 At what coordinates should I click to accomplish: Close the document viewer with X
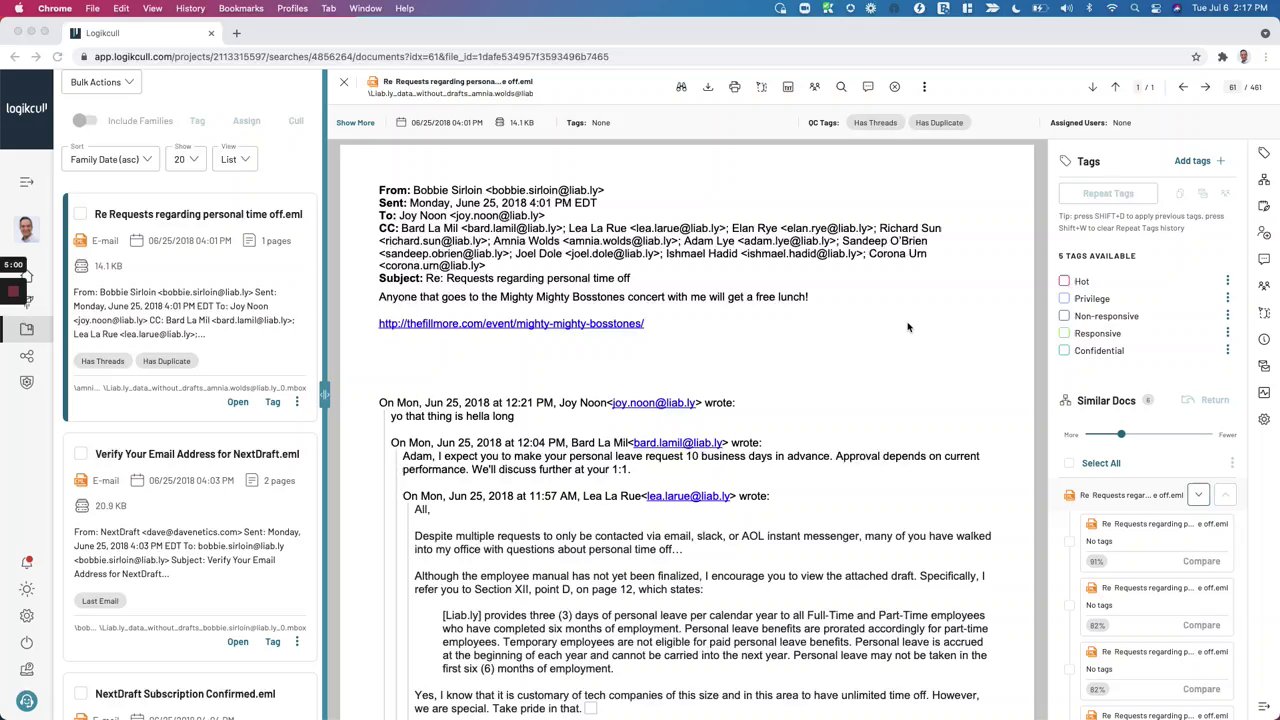click(x=344, y=82)
